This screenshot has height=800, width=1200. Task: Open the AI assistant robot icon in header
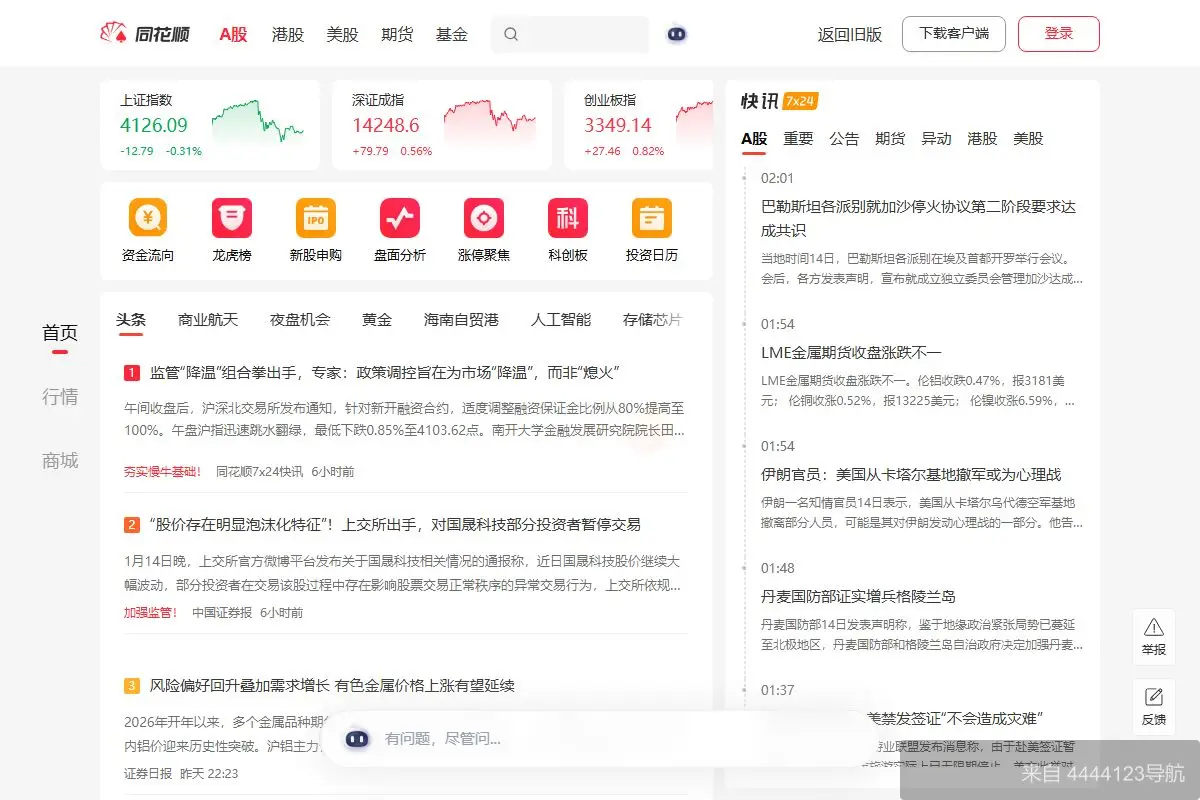[x=677, y=33]
